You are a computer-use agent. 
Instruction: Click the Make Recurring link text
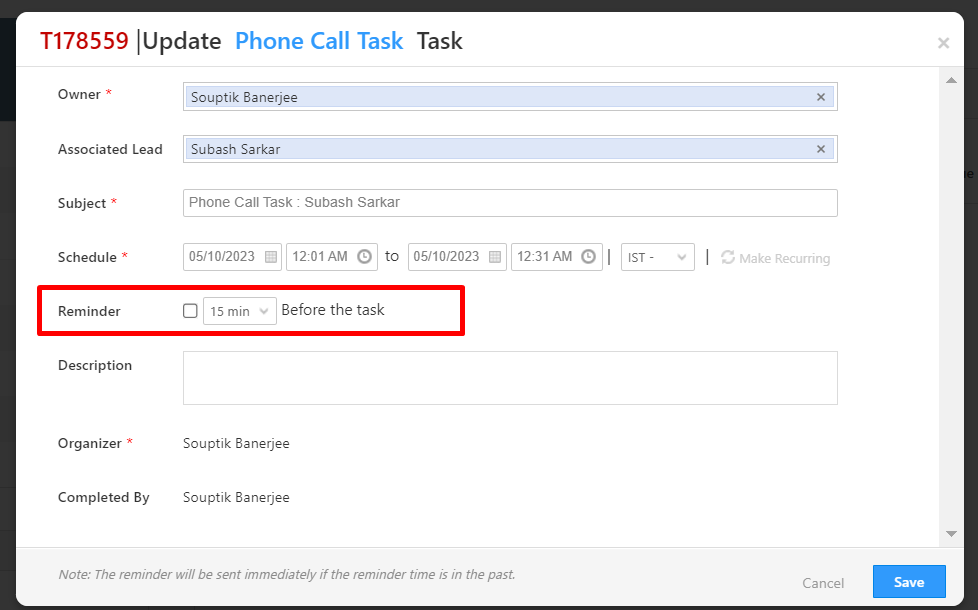click(x=785, y=258)
